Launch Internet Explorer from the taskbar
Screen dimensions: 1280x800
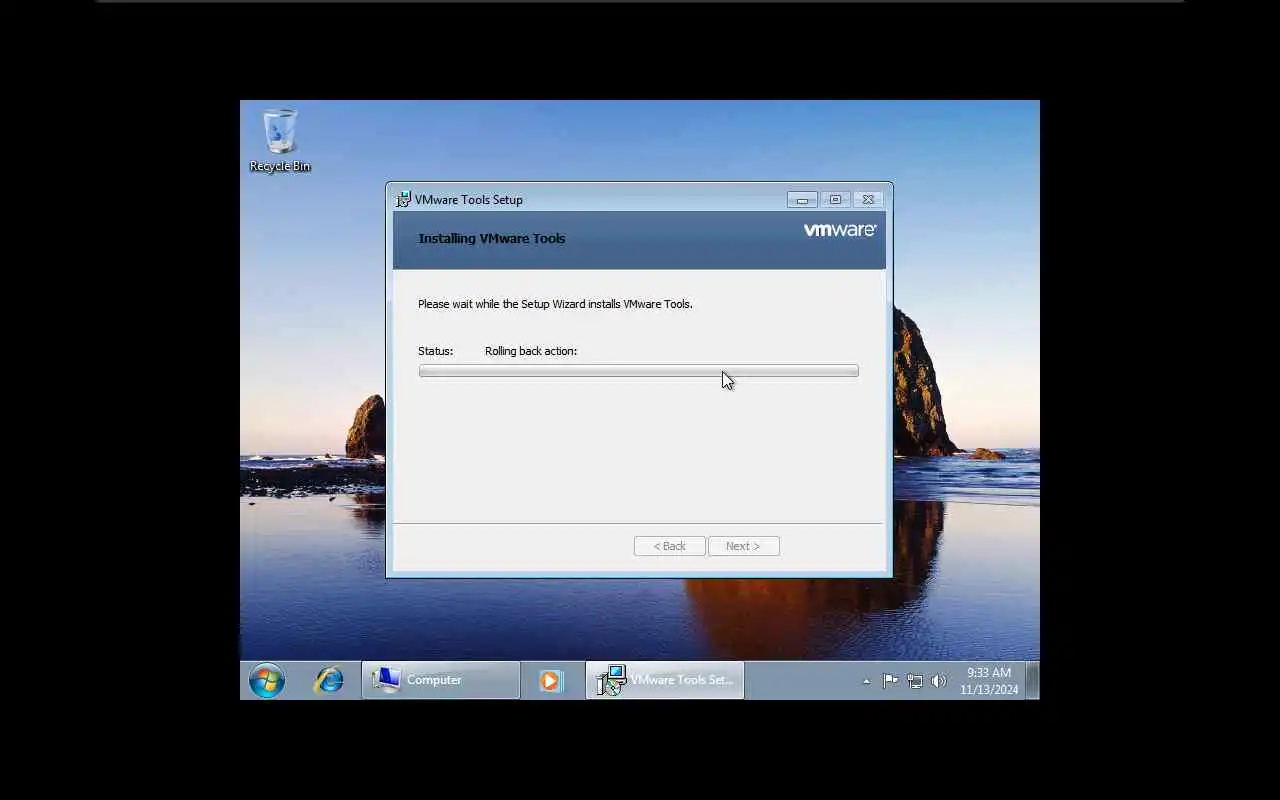pyautogui.click(x=329, y=681)
